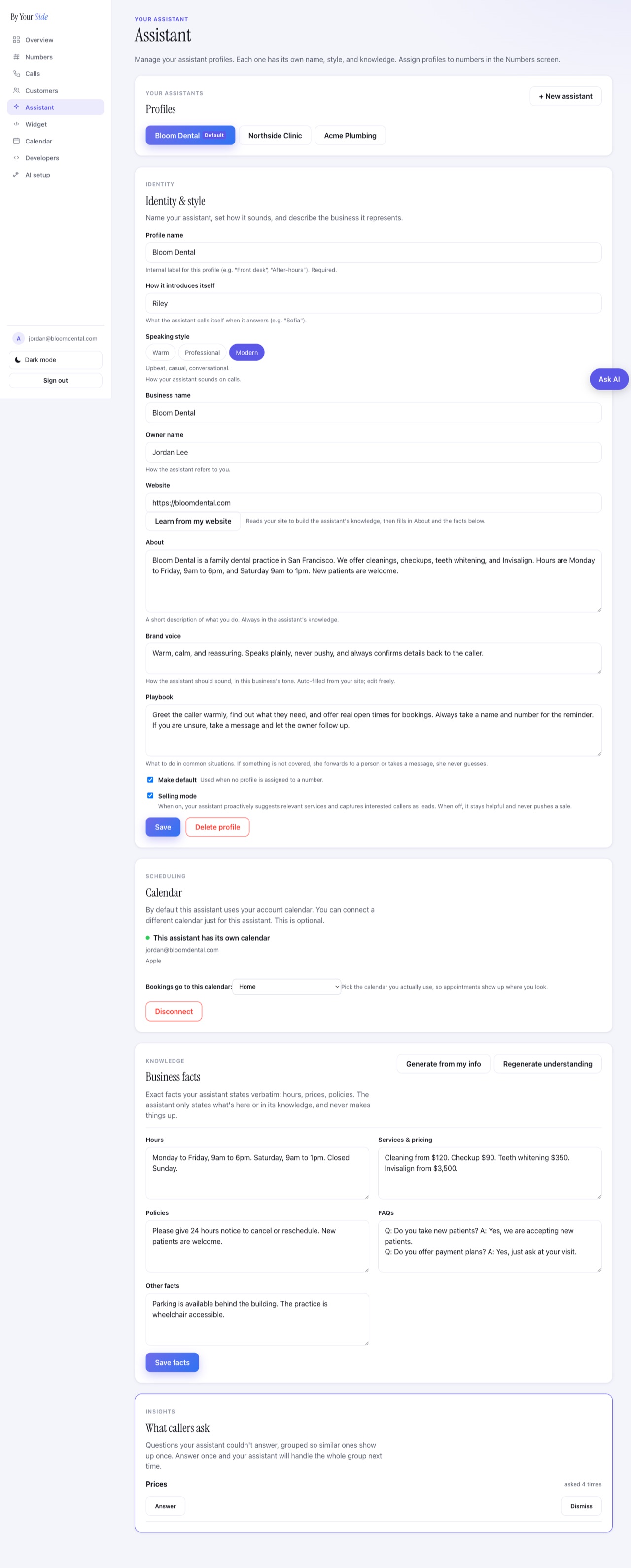Switch to the Acme Plumbing profile
631x1568 pixels.
pos(351,135)
